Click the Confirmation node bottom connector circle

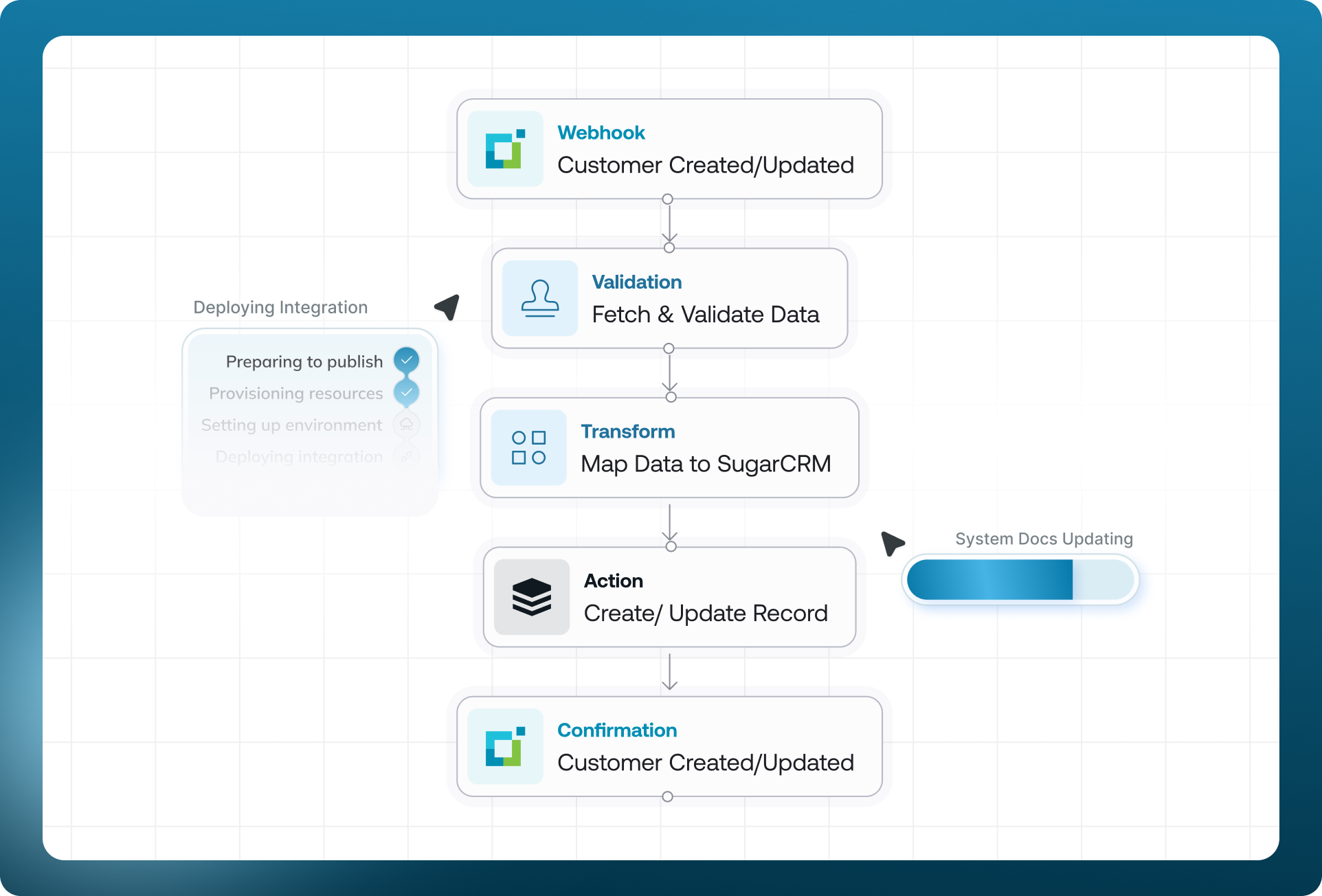click(667, 797)
